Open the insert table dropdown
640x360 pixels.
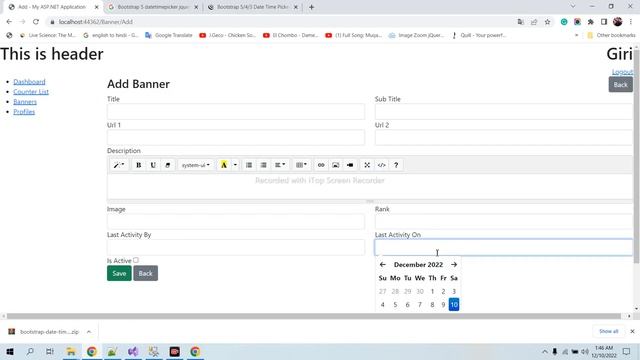click(301, 165)
